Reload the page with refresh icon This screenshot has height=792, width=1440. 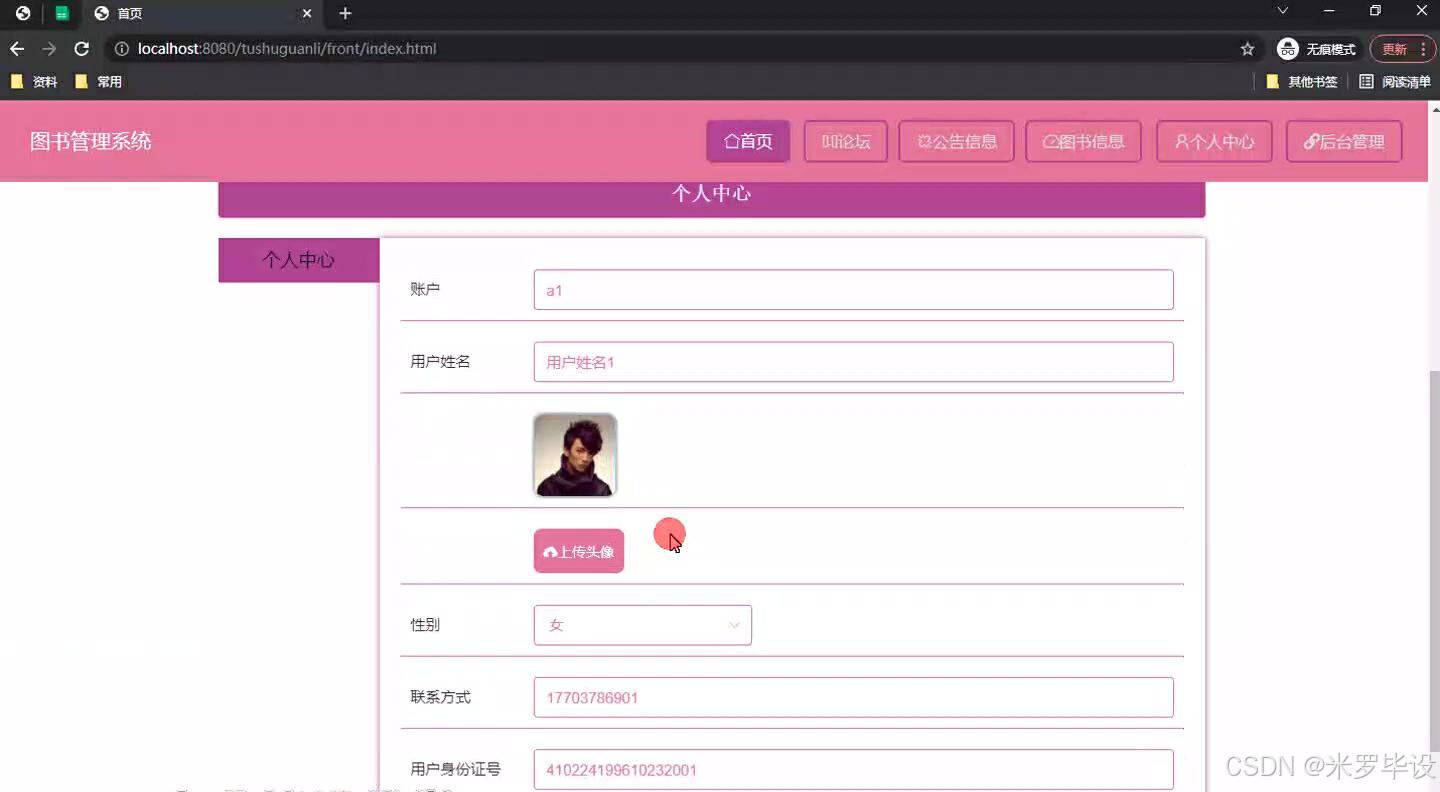tap(82, 49)
